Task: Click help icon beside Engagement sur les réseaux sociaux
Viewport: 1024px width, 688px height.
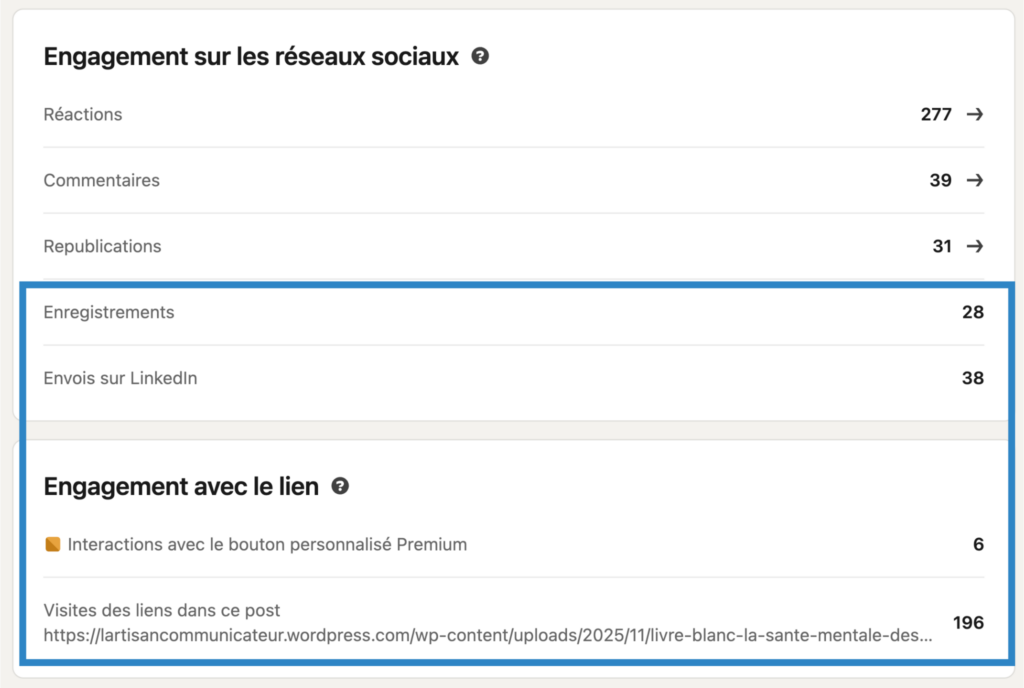Action: (480, 57)
